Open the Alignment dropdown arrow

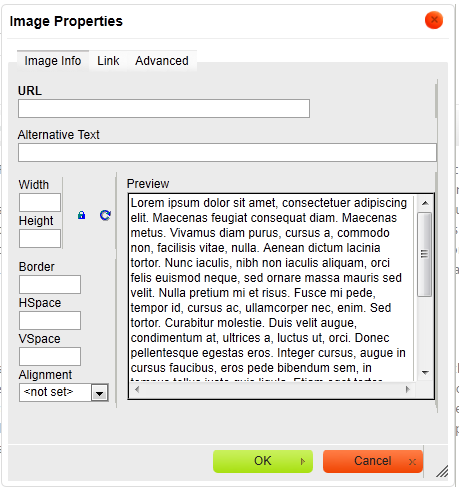pos(99,393)
